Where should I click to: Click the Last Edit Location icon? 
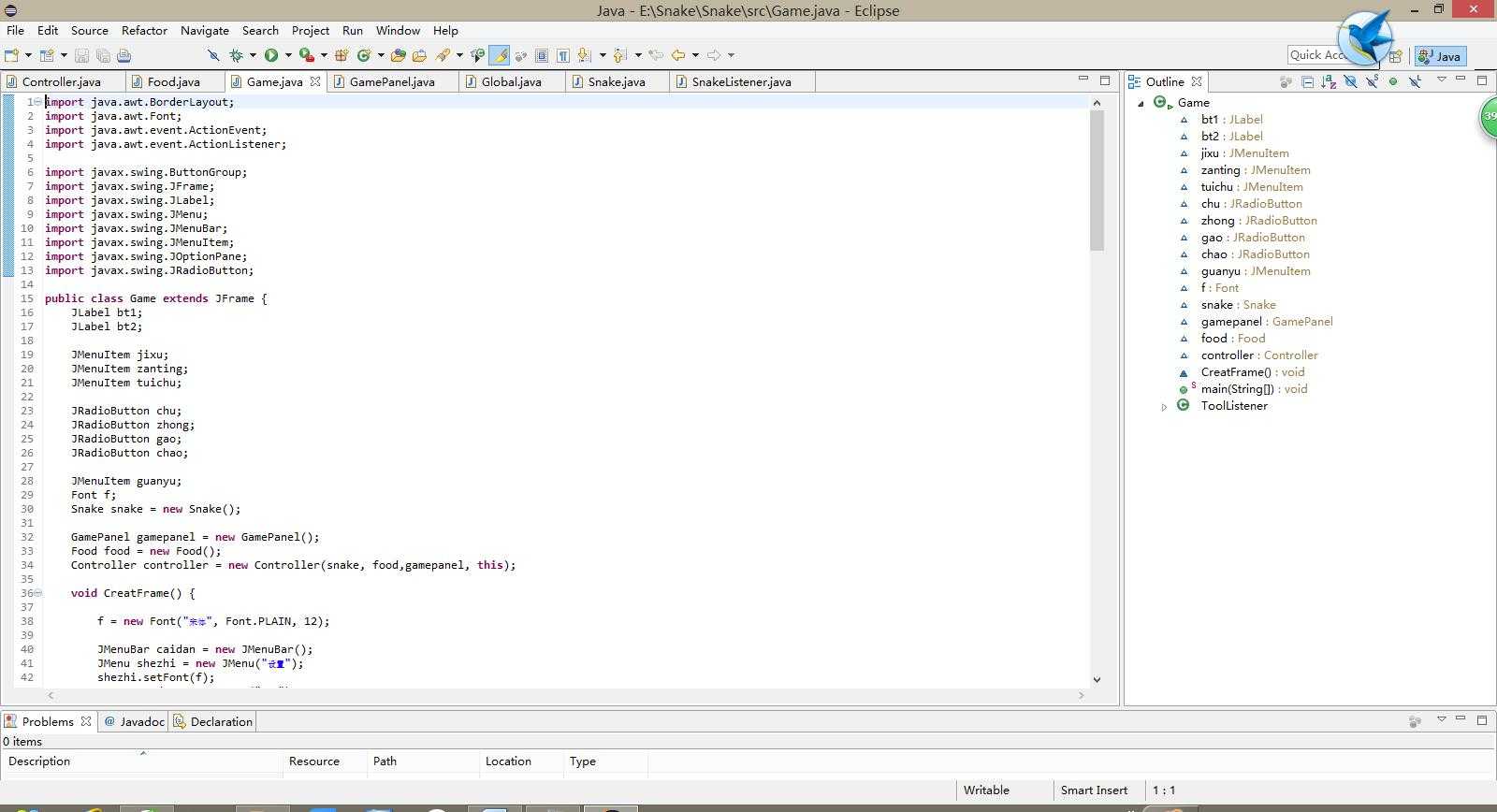[x=656, y=55]
